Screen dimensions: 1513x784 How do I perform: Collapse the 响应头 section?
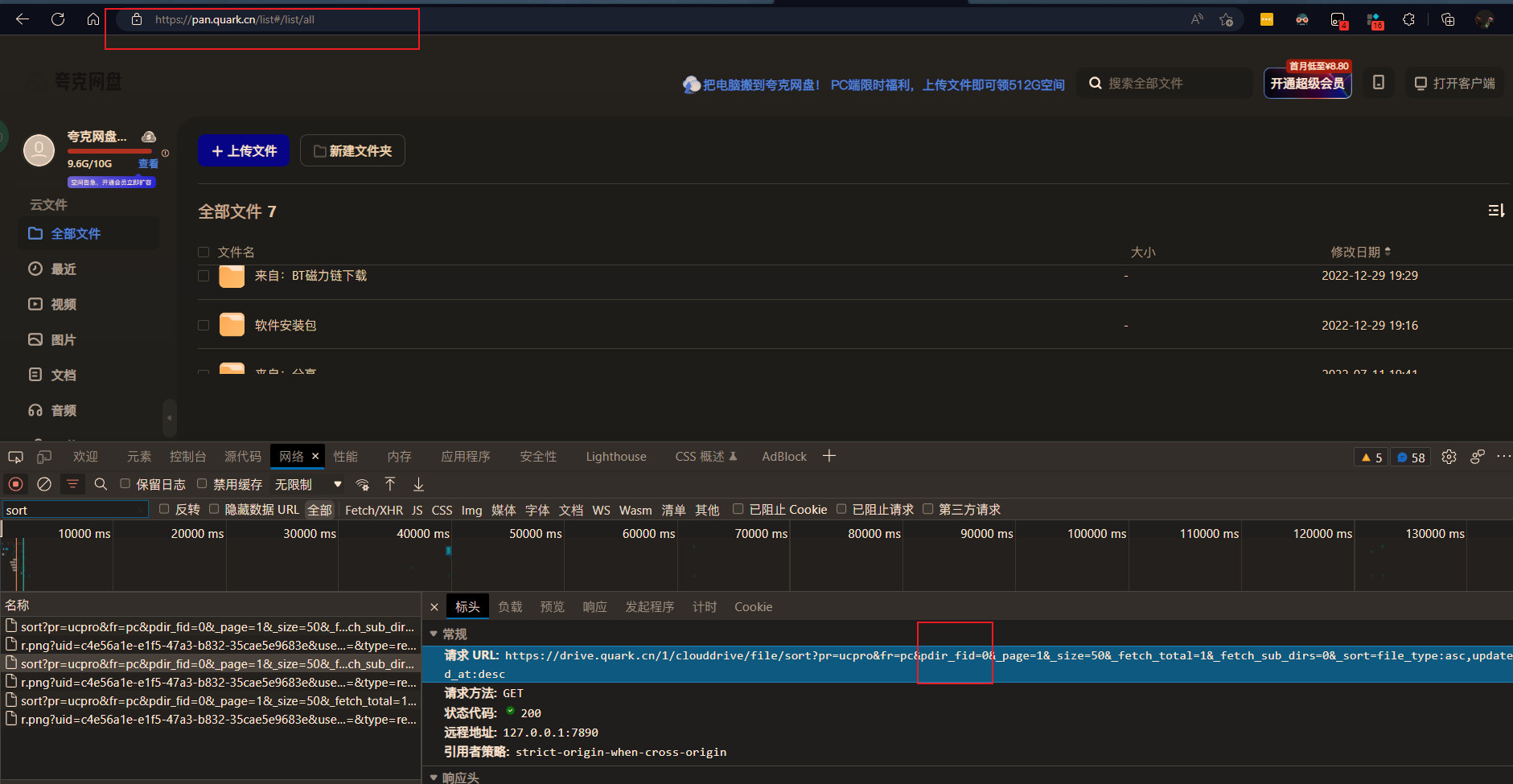pos(434,778)
